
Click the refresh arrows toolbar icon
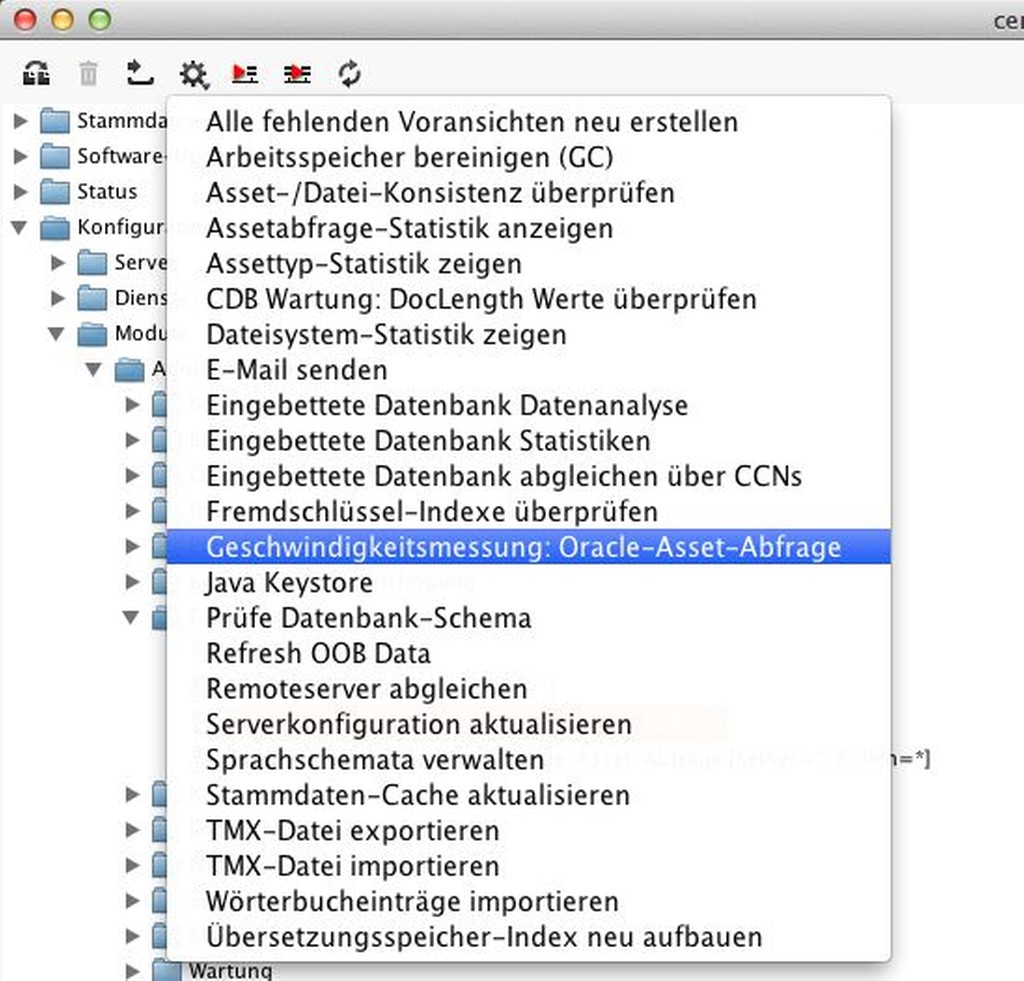click(x=349, y=73)
